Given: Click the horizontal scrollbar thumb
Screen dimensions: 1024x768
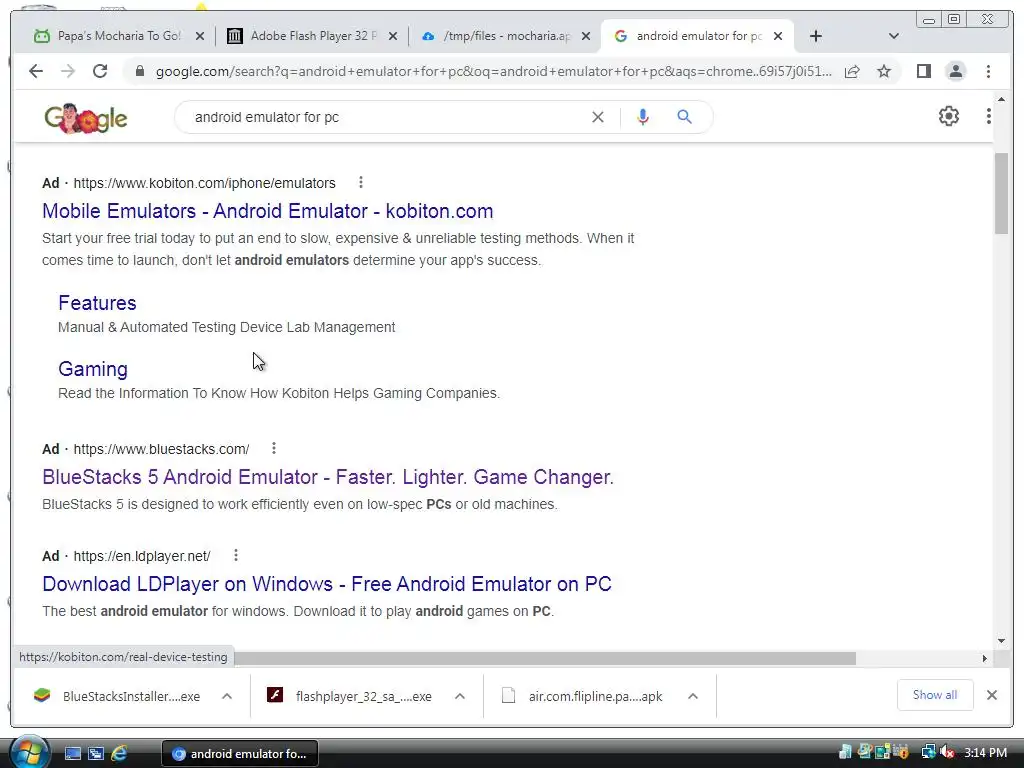Looking at the screenshot, I should (x=545, y=658).
